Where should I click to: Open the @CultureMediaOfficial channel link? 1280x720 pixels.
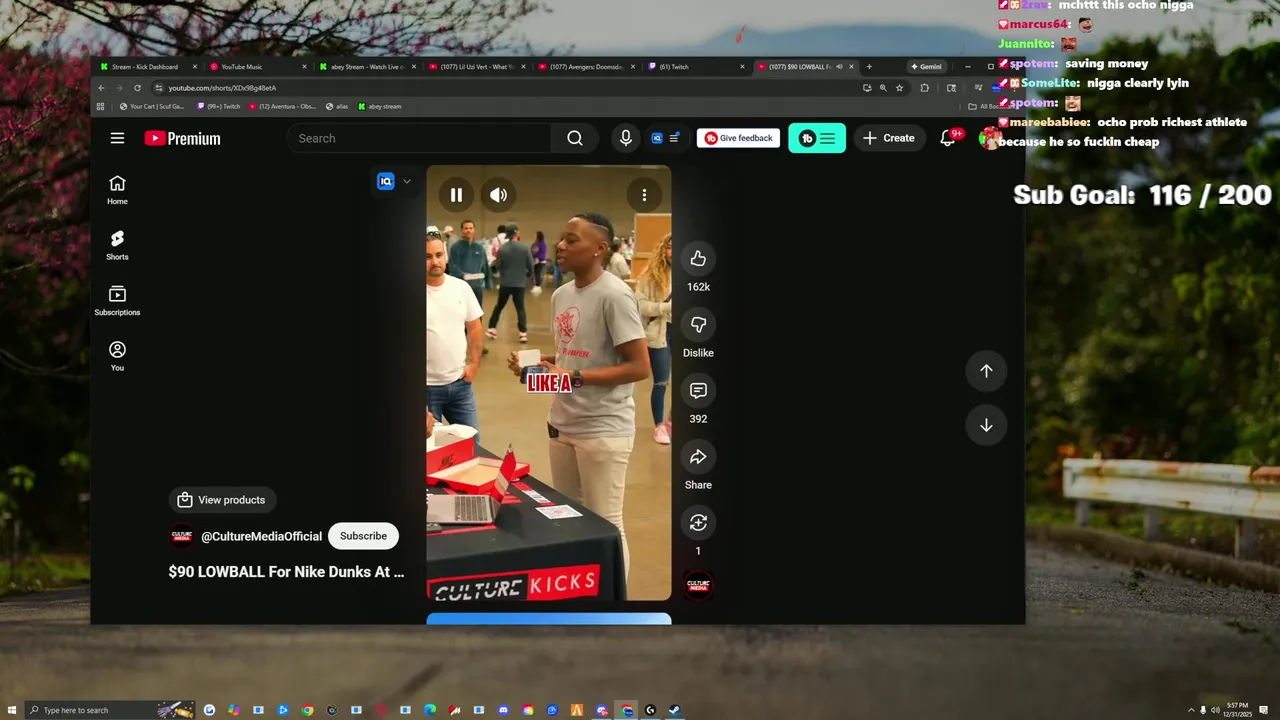[261, 536]
